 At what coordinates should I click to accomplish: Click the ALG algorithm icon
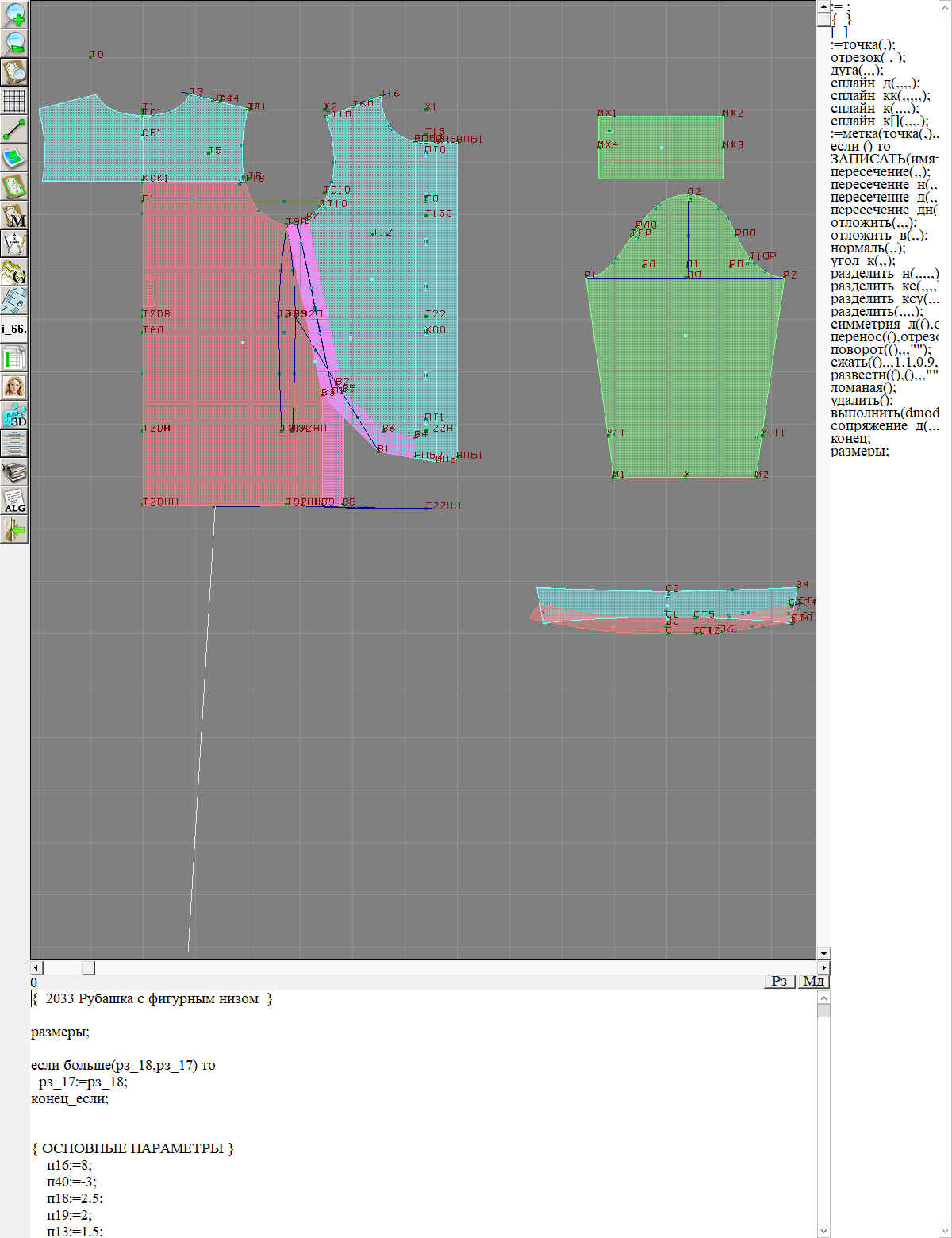[14, 501]
